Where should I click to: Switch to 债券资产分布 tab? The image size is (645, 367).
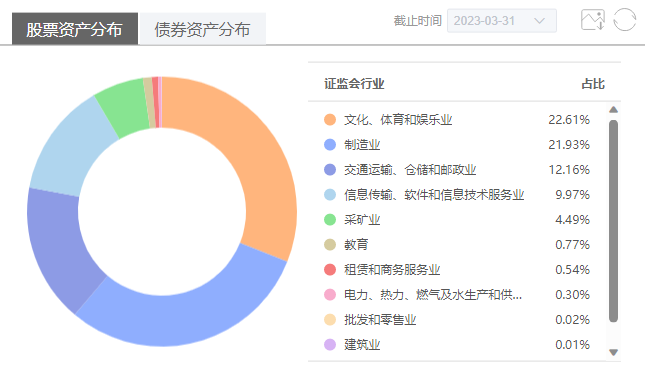[x=202, y=29]
